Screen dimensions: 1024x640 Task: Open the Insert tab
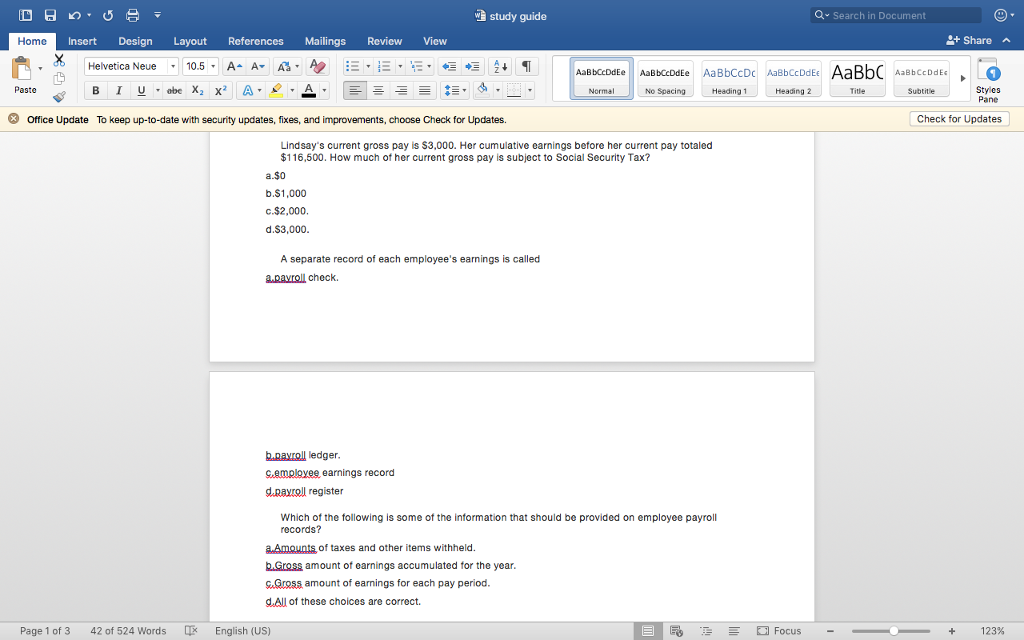point(82,41)
